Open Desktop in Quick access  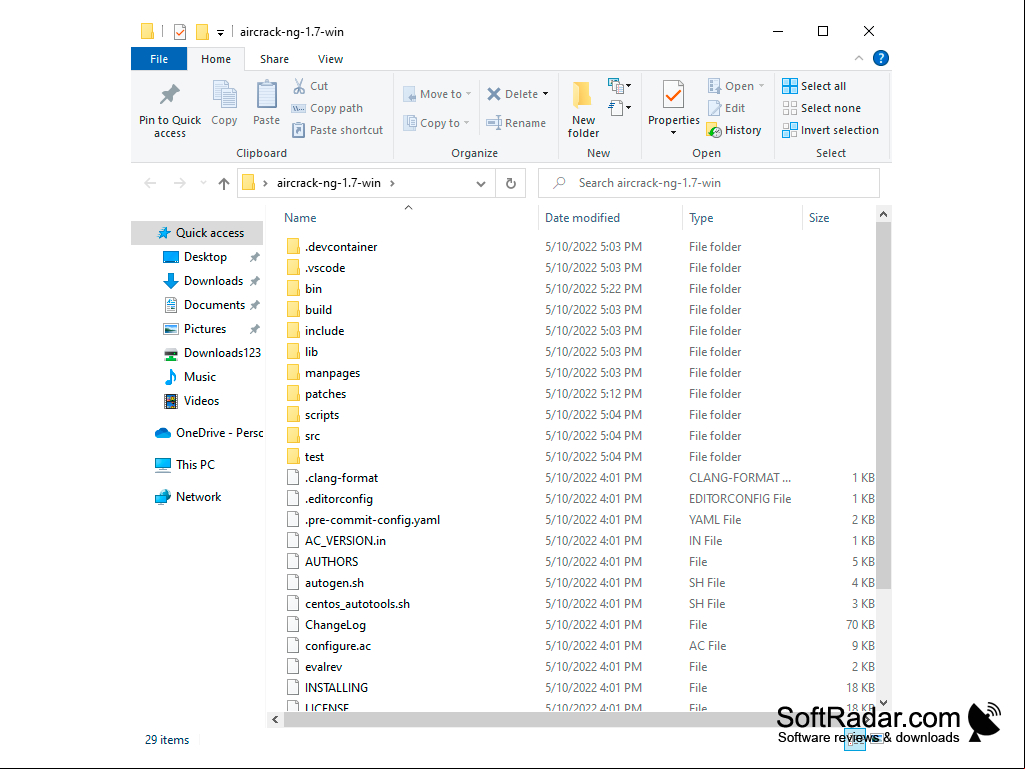pyautogui.click(x=205, y=257)
